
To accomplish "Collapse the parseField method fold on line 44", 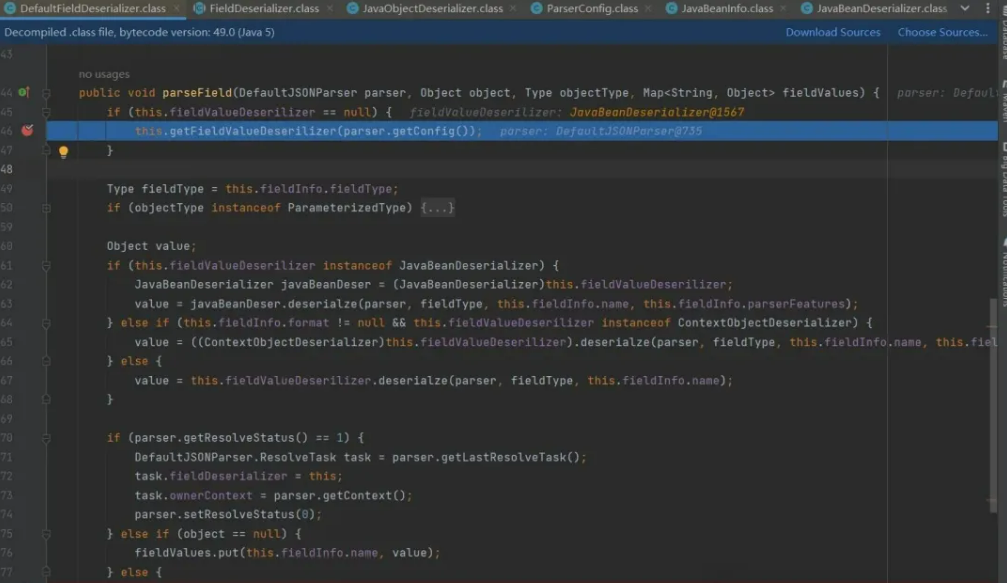I will pyautogui.click(x=46, y=93).
